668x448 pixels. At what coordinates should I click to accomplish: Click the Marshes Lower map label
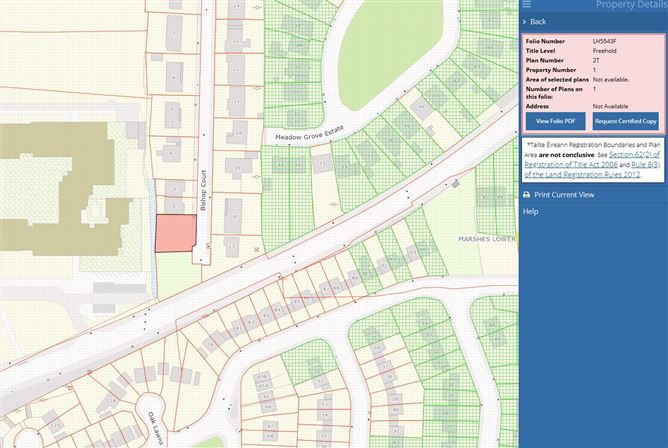coord(485,240)
